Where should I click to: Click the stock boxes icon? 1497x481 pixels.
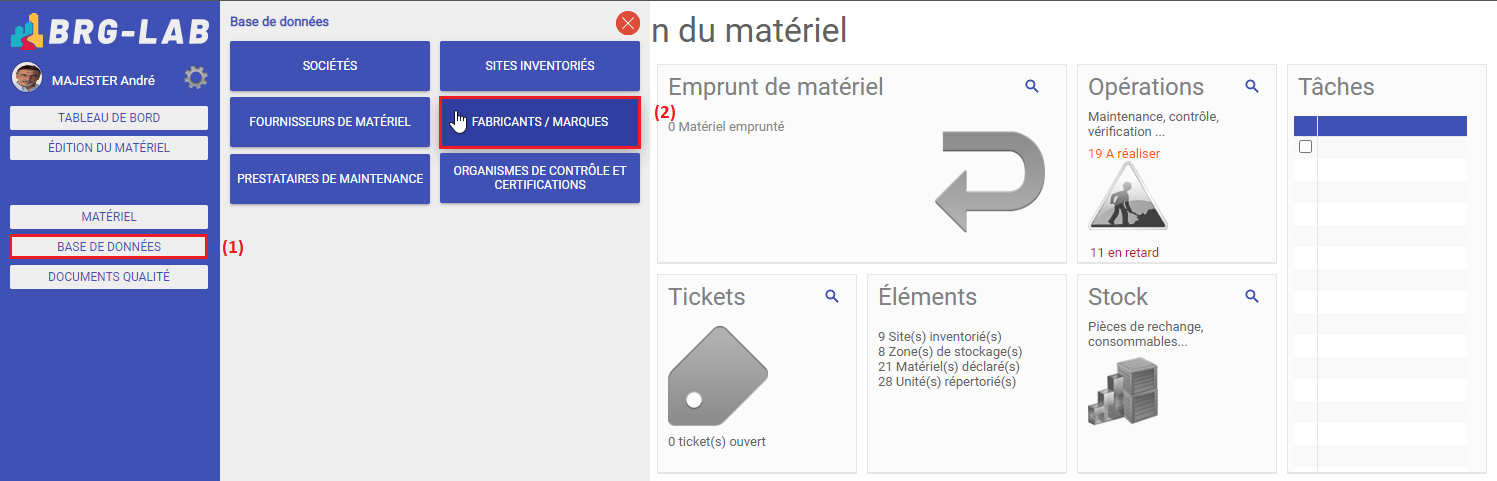click(x=1122, y=390)
